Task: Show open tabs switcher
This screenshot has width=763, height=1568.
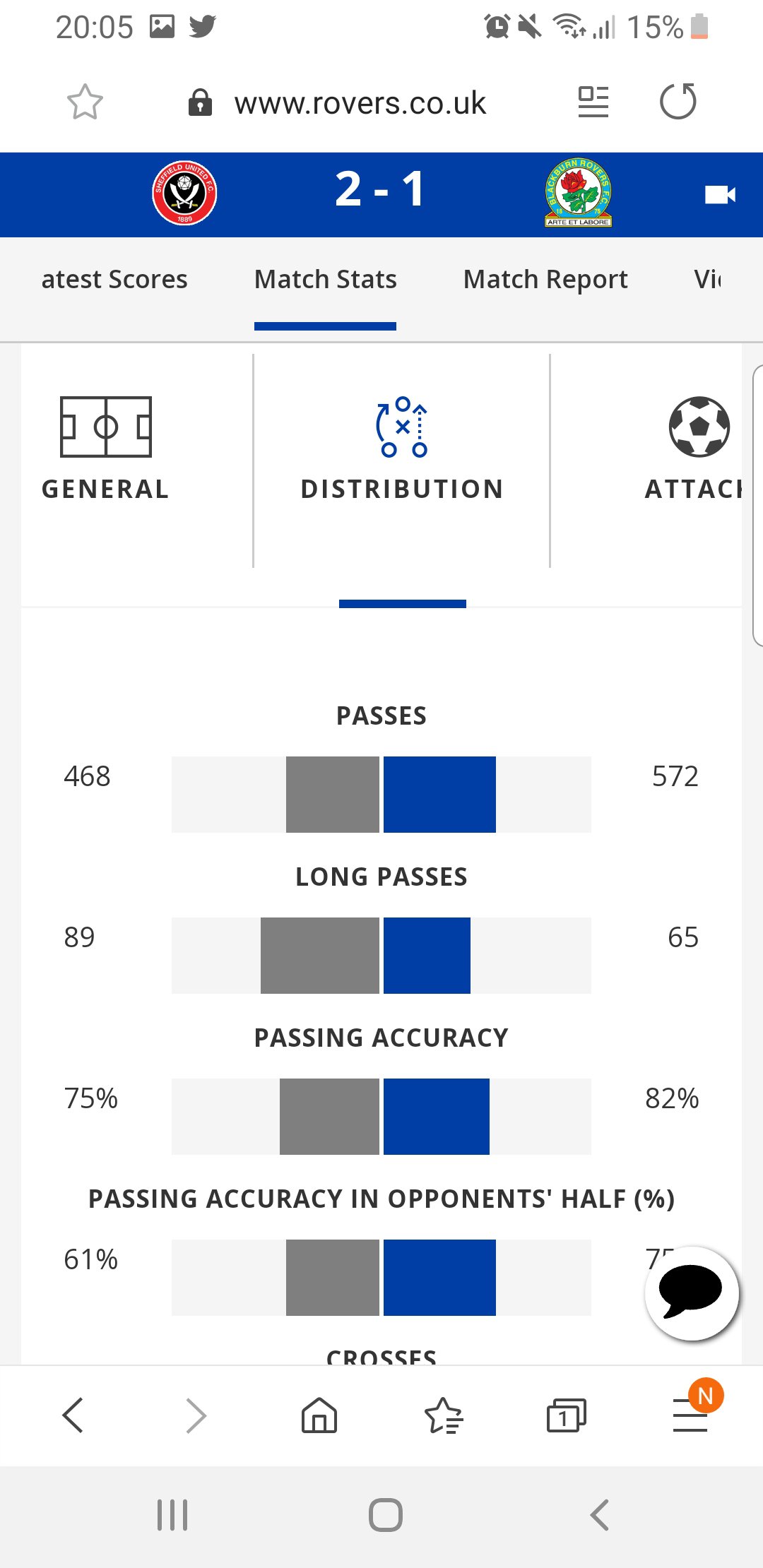Action: point(567,1415)
